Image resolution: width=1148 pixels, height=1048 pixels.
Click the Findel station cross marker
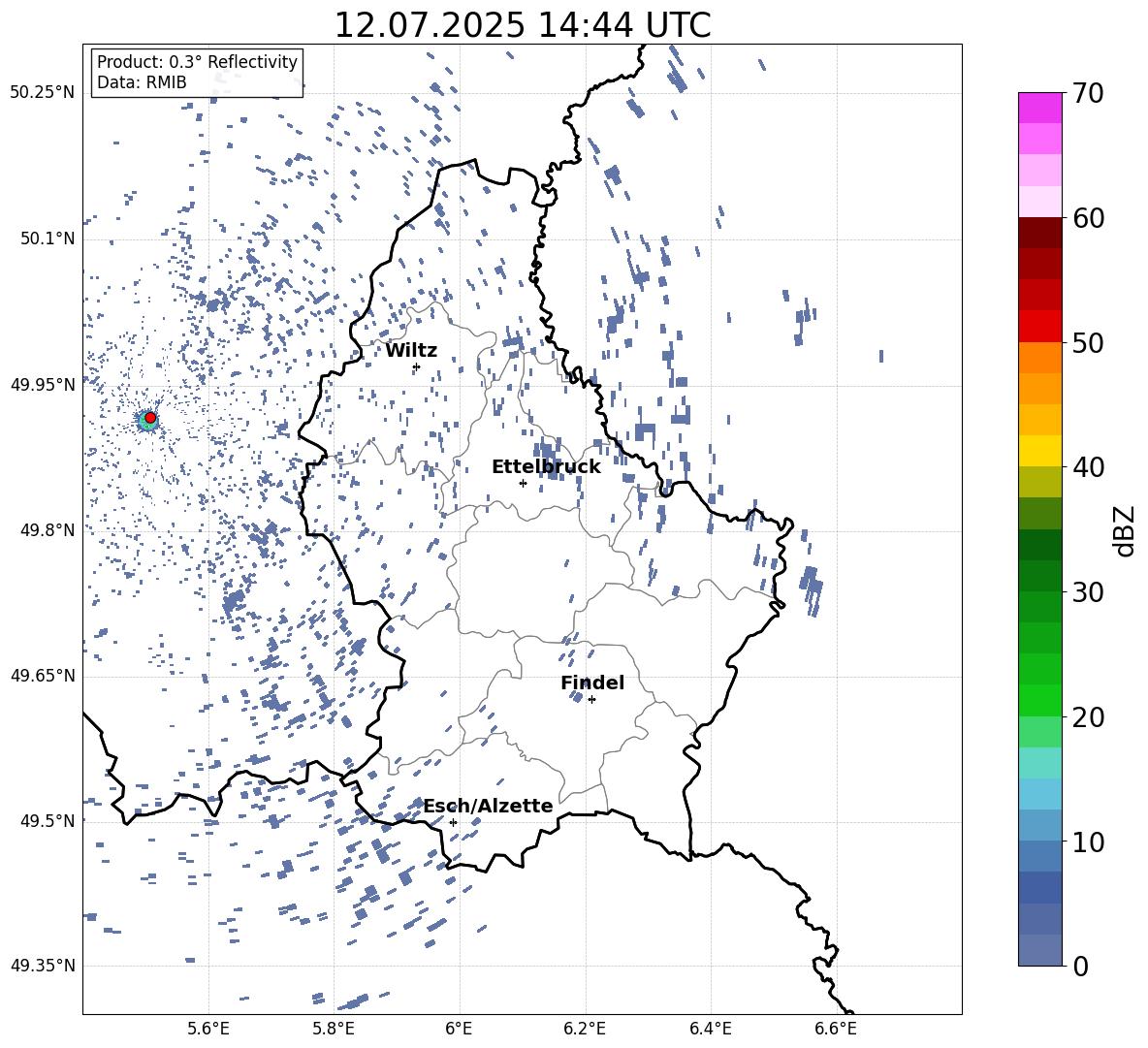coord(591,700)
